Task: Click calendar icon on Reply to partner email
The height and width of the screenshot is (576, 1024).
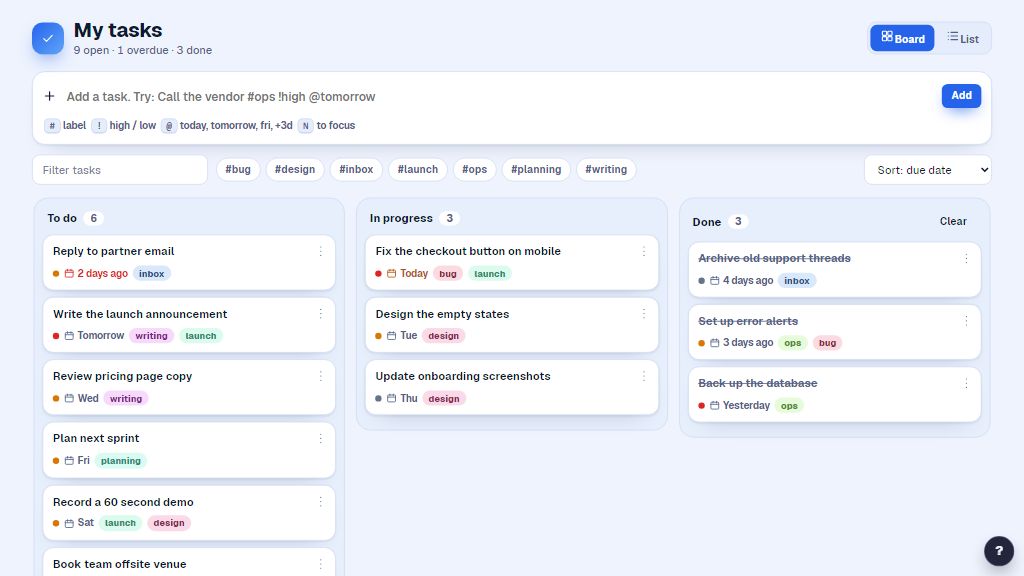Action: 69,274
